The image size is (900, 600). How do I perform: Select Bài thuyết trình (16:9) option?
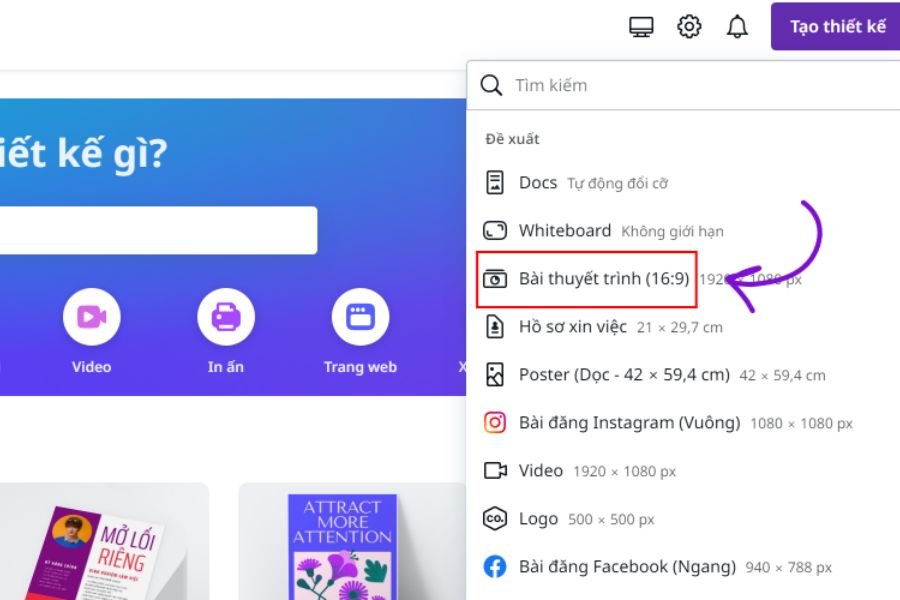[603, 279]
